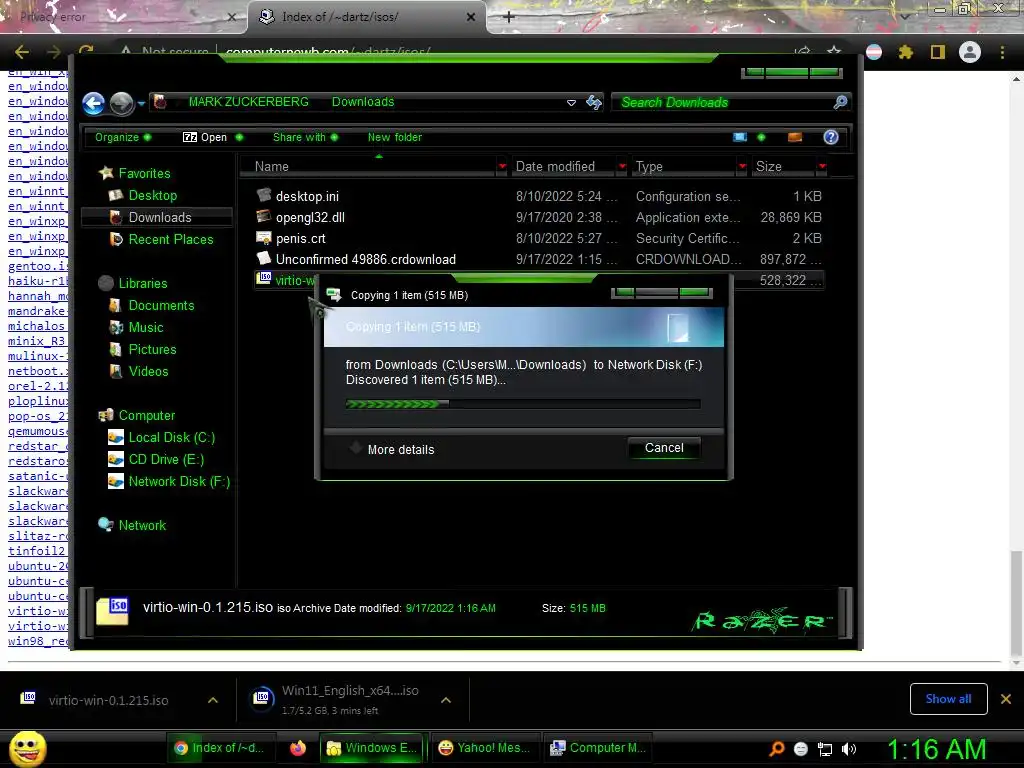Click Show all downloads
The height and width of the screenshot is (768, 1024).
(x=948, y=699)
